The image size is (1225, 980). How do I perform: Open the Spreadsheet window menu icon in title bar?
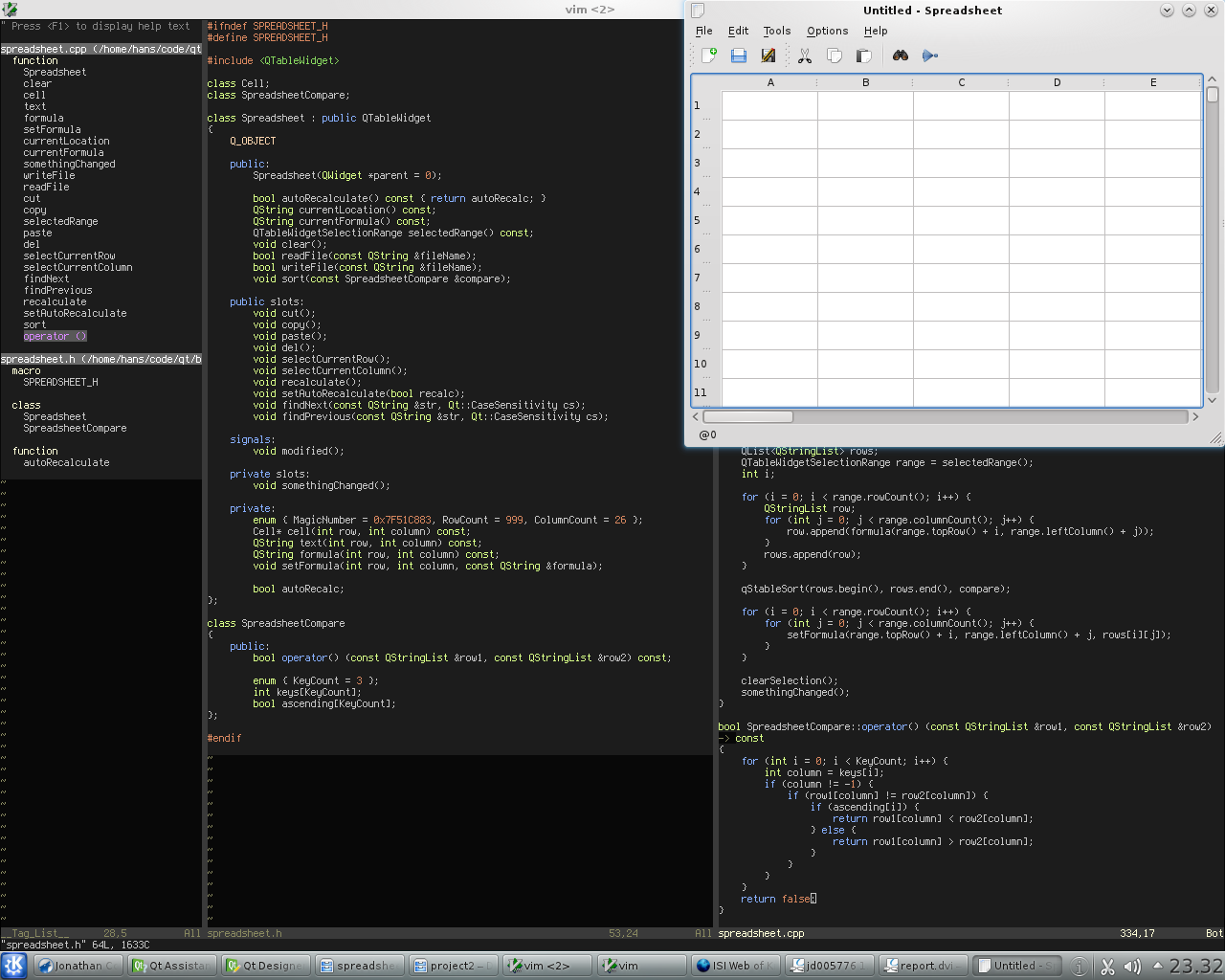coord(698,11)
